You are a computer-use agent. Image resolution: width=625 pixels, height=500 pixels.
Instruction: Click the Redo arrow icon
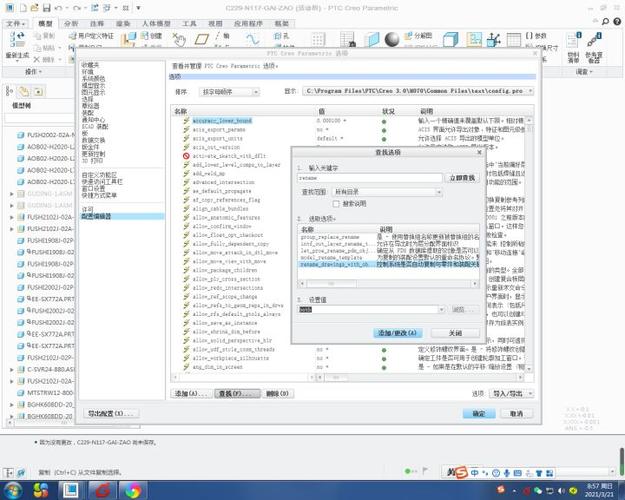pos(77,8)
